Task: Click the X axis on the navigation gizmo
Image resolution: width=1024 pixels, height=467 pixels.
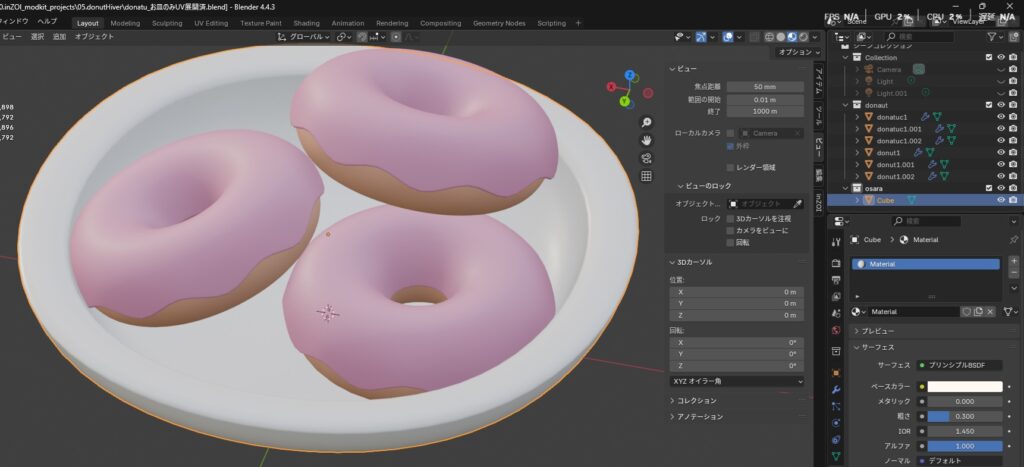Action: pos(612,87)
